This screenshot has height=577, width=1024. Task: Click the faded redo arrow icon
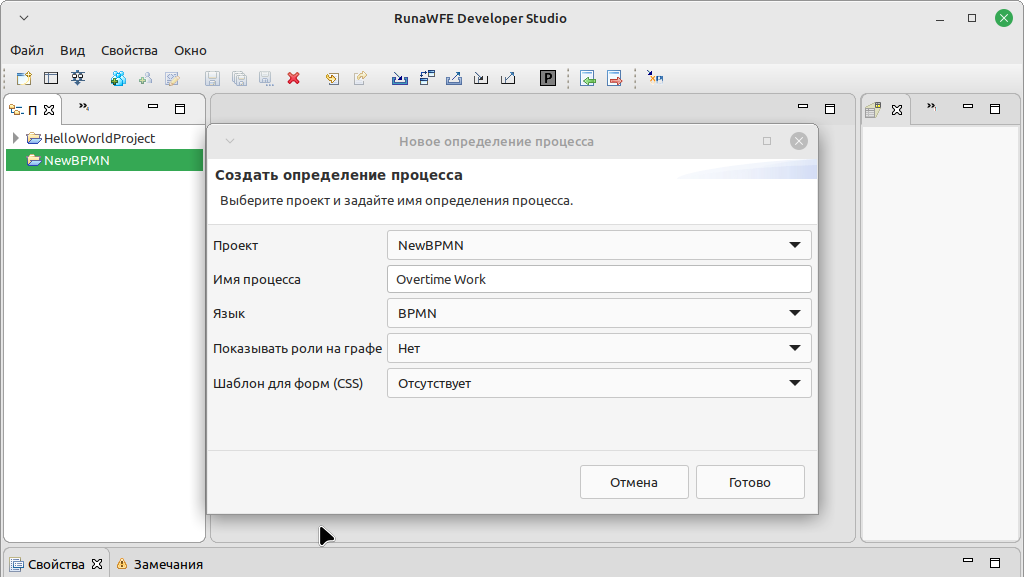point(360,78)
